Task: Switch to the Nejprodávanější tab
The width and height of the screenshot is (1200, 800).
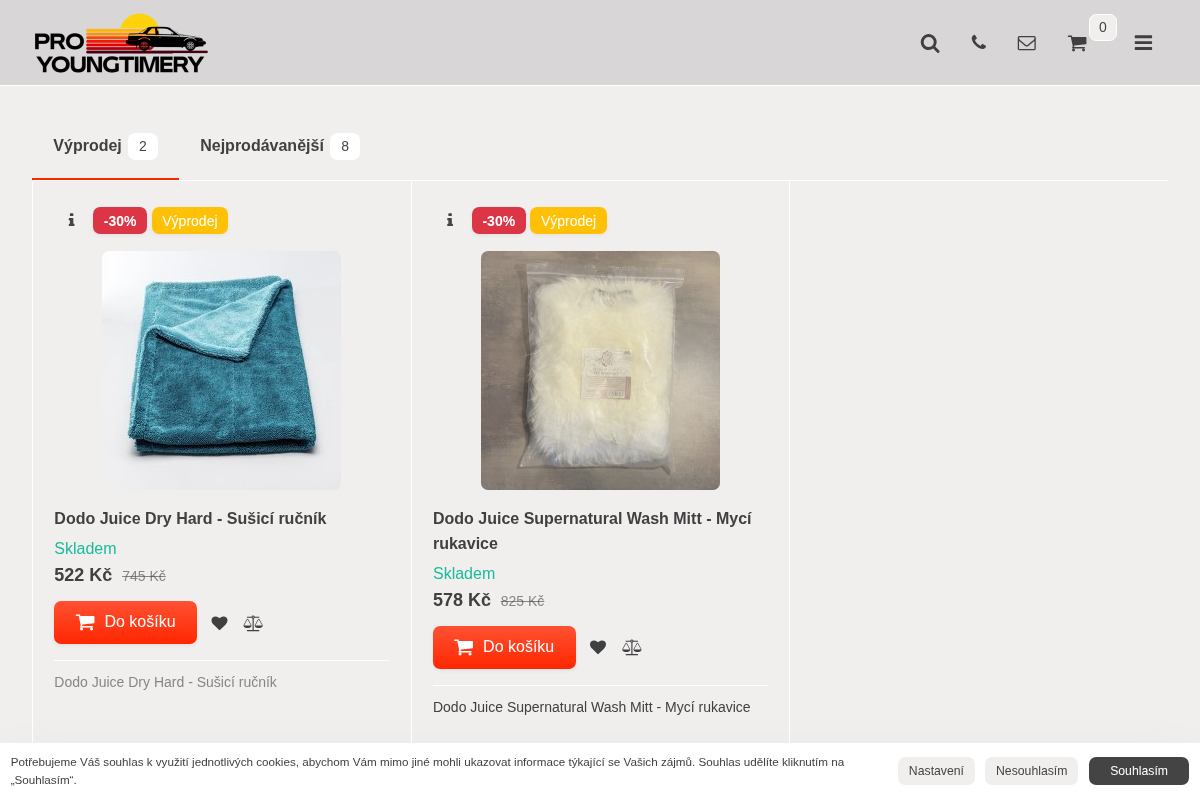Action: (x=280, y=146)
